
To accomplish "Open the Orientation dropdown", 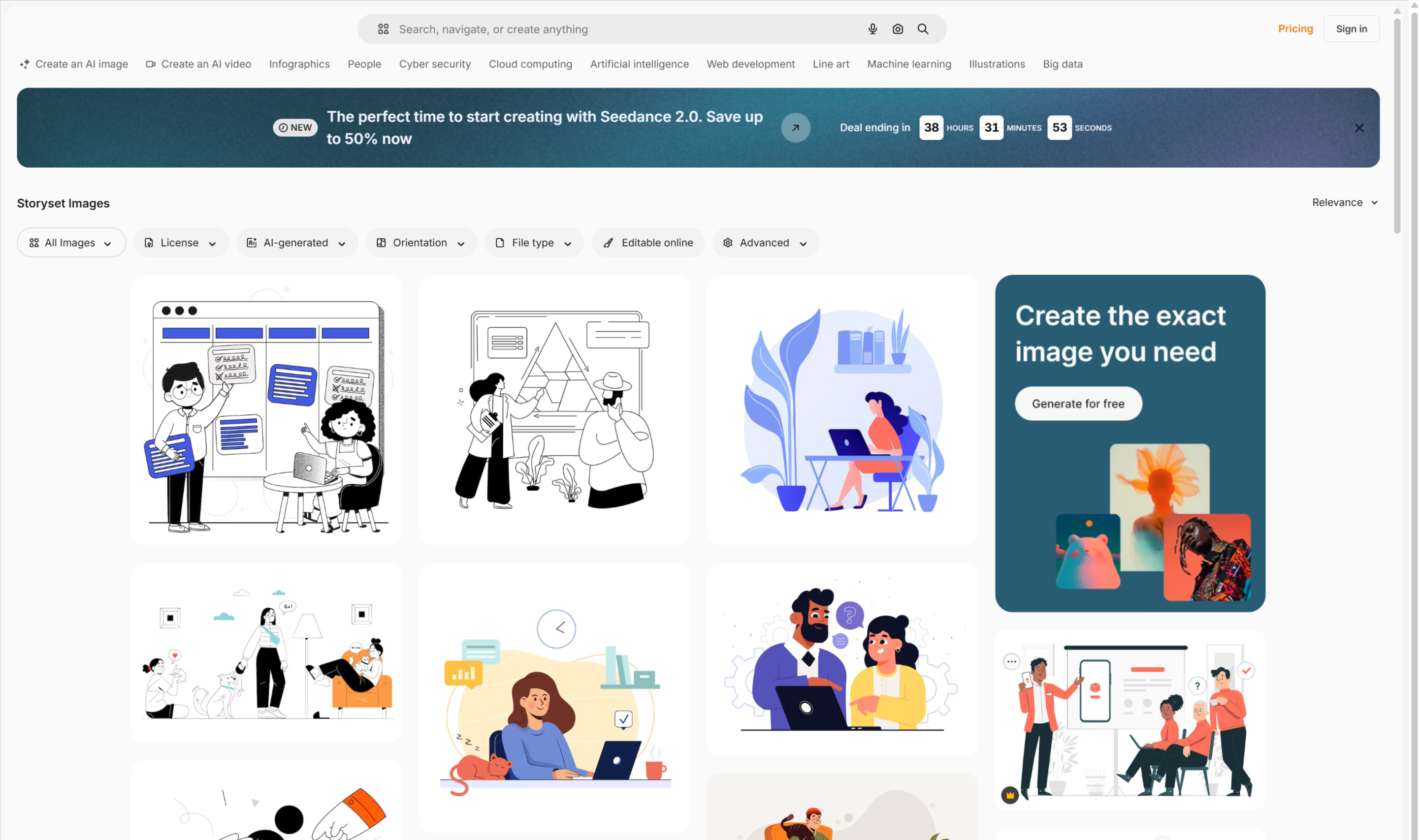I will coord(421,242).
